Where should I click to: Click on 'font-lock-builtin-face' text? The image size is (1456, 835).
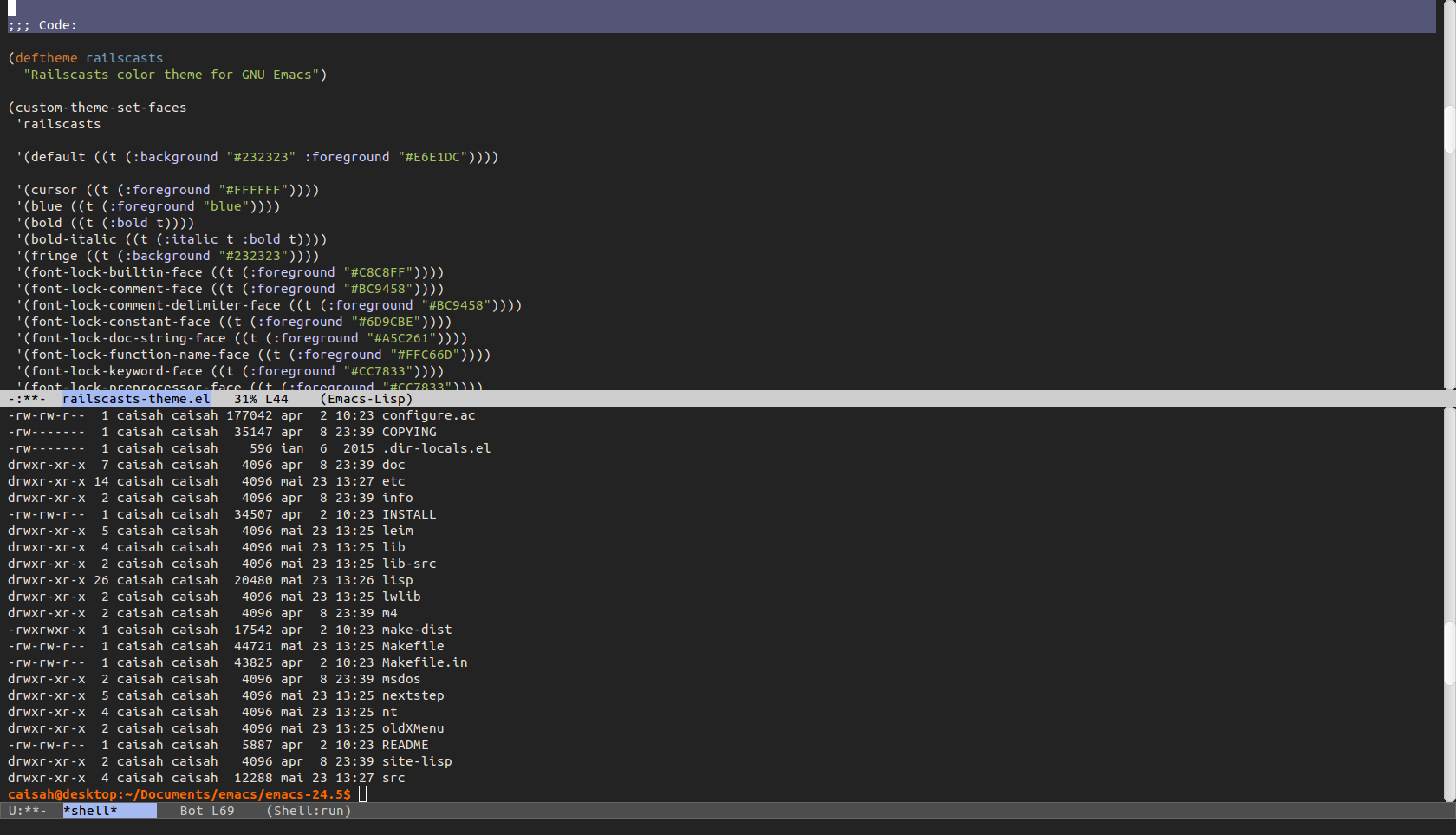click(117, 272)
